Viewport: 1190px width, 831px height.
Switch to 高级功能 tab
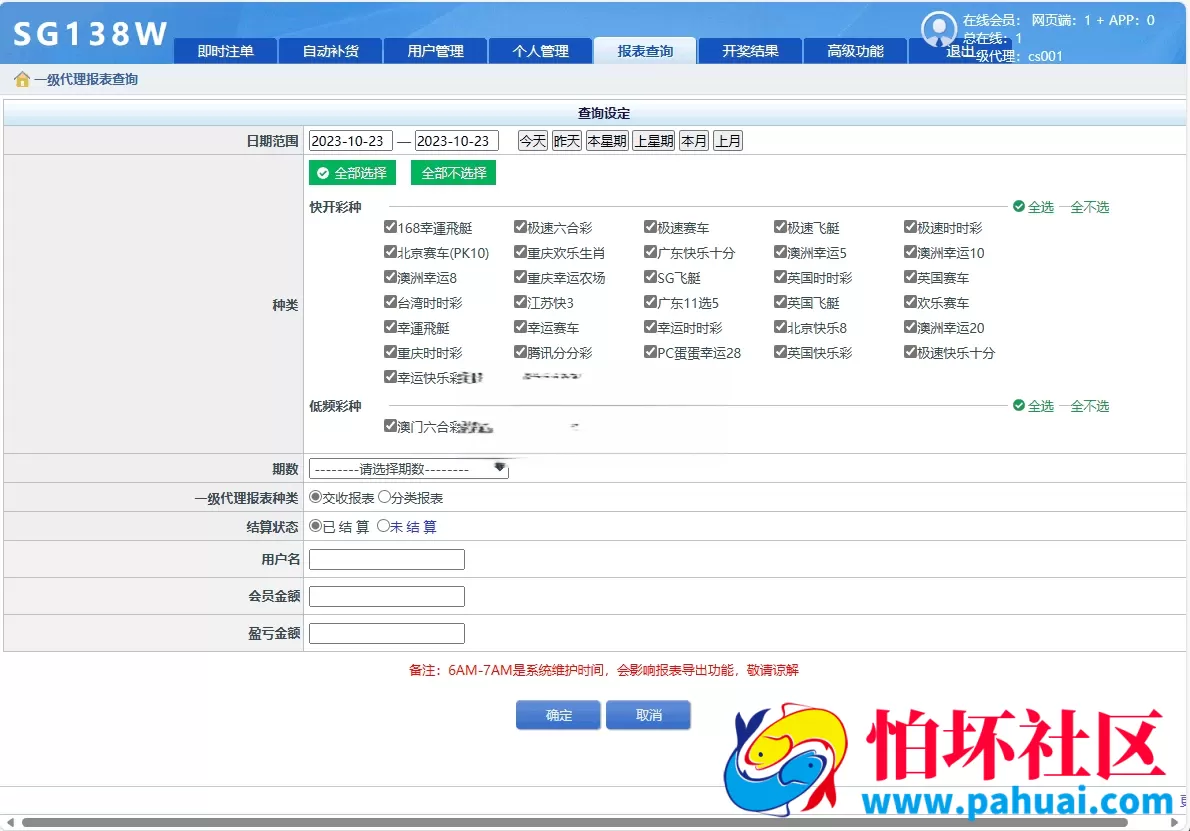click(855, 51)
